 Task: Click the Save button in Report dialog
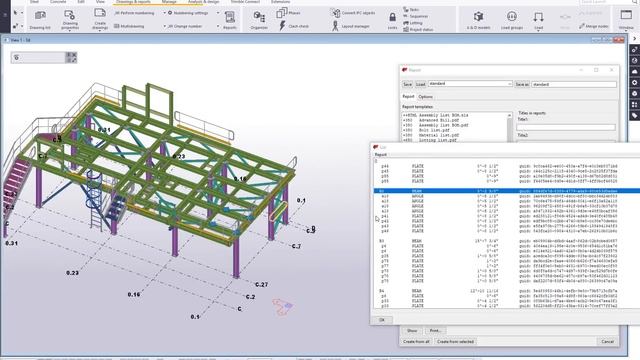point(407,84)
